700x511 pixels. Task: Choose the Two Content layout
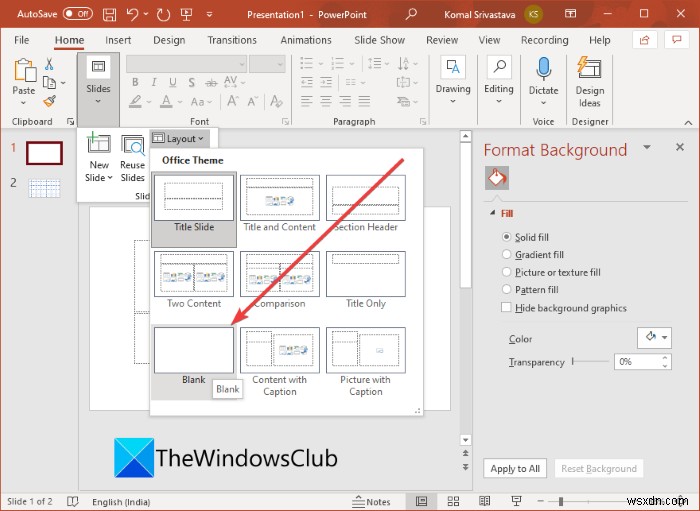coord(194,280)
